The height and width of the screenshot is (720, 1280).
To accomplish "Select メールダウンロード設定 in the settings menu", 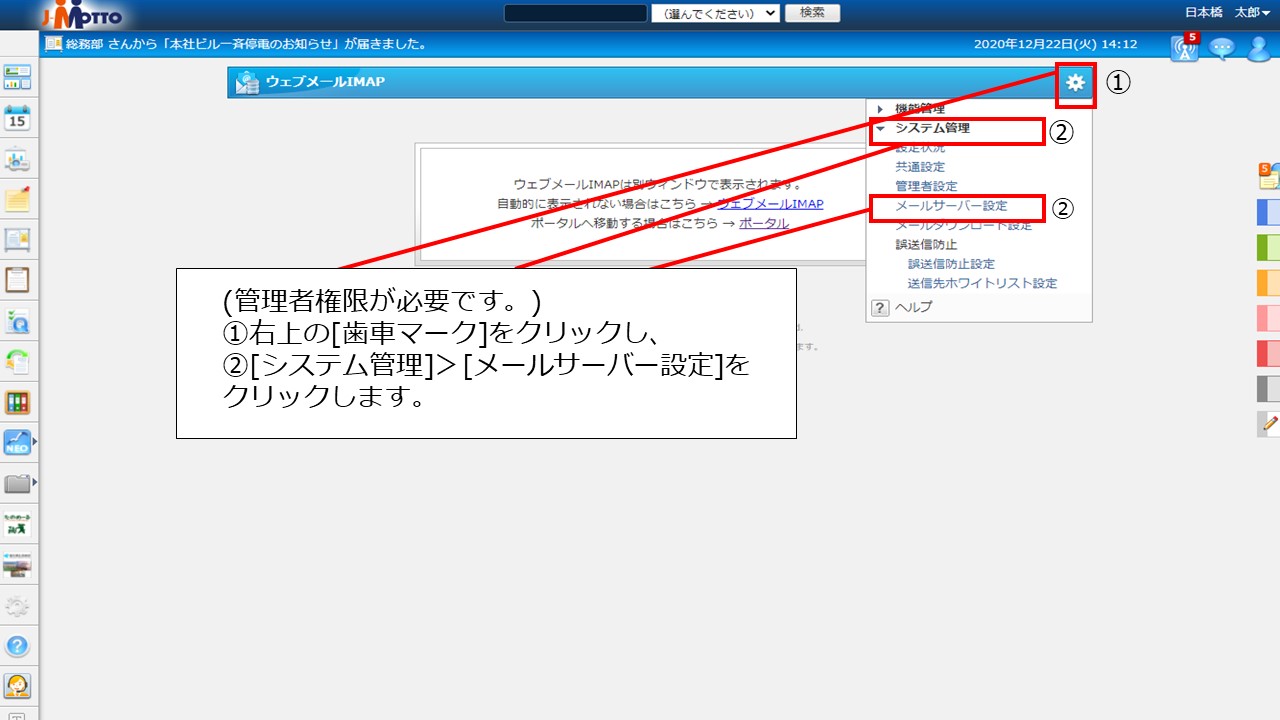I will point(964,225).
